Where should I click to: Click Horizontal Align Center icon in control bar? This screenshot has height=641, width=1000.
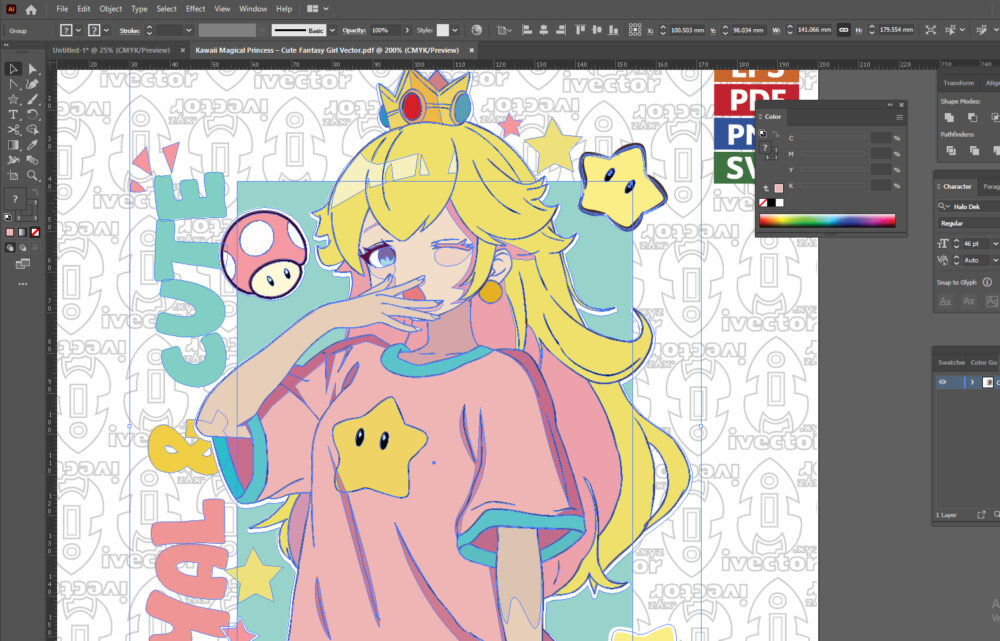[543, 30]
